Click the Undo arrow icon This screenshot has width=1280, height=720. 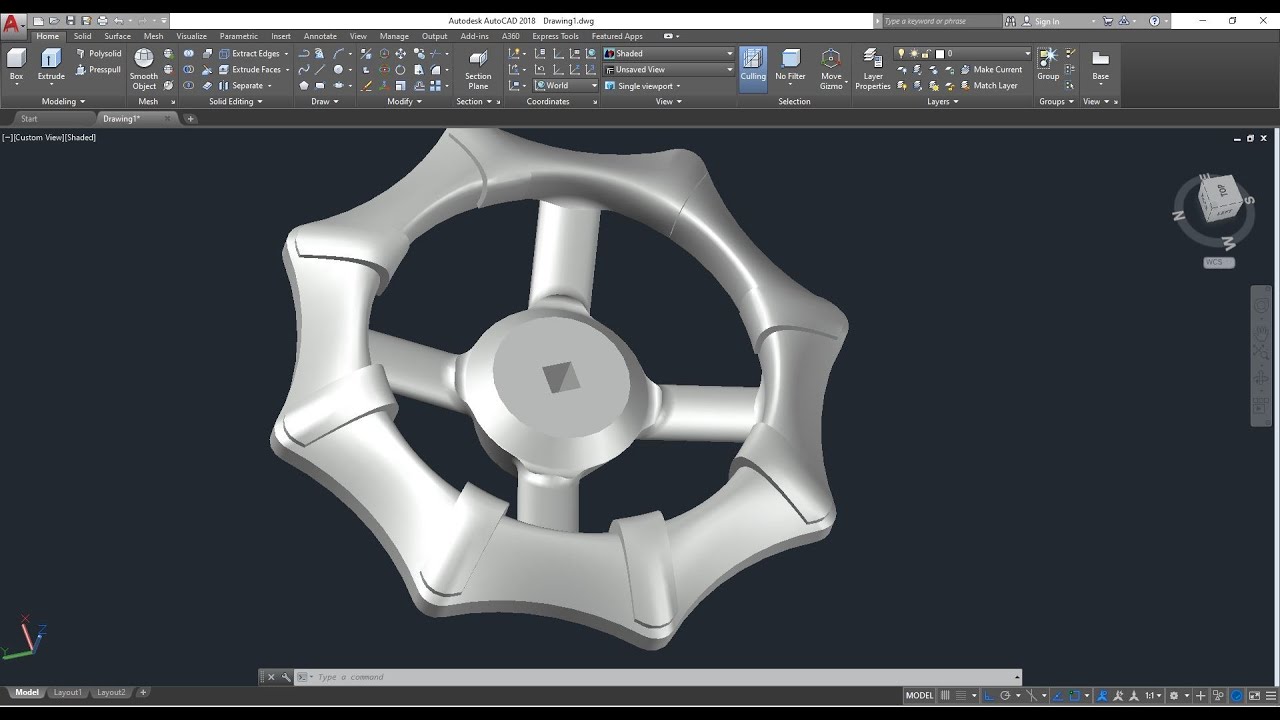point(118,21)
